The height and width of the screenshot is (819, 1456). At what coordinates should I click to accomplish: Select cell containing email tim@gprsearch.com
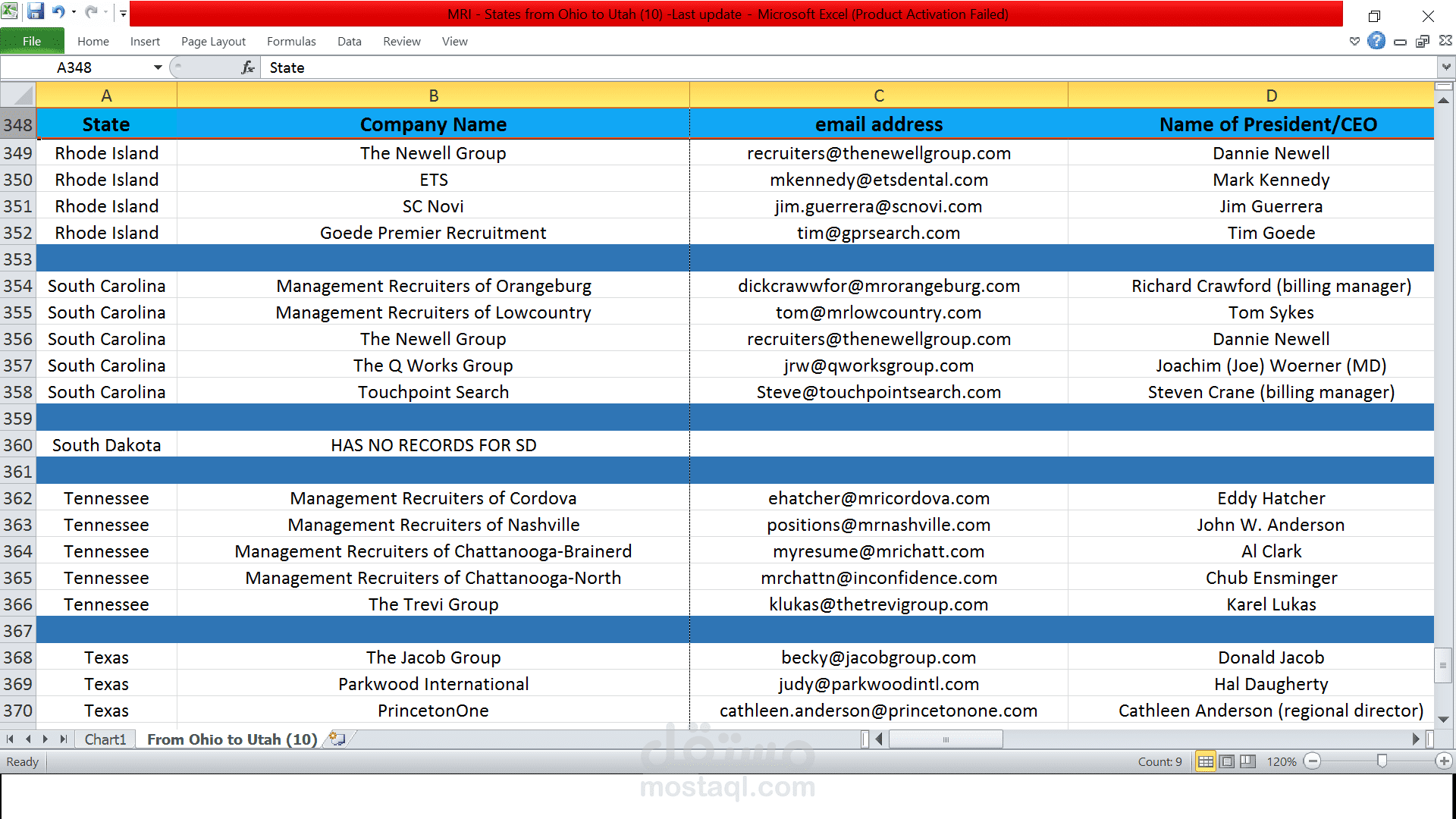[878, 232]
